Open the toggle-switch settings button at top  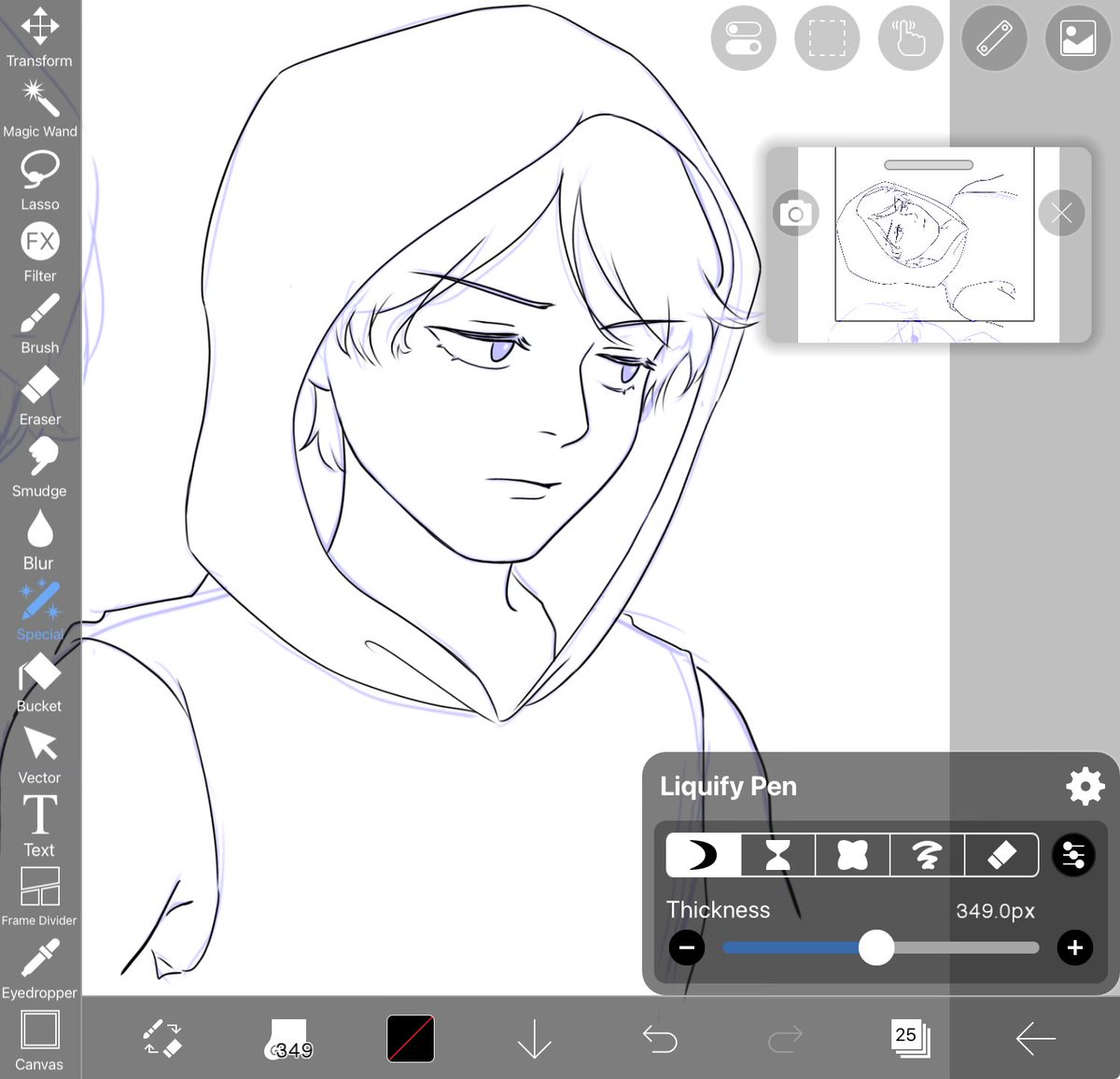coord(743,38)
